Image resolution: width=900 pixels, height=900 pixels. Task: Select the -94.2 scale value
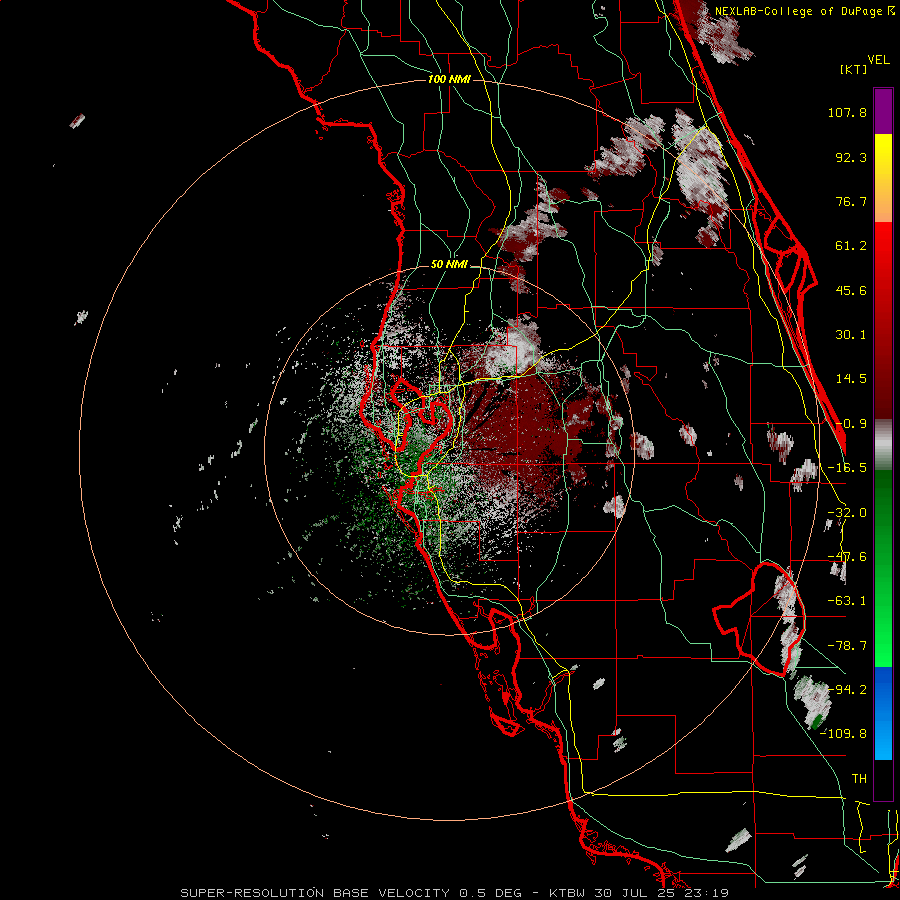847,690
